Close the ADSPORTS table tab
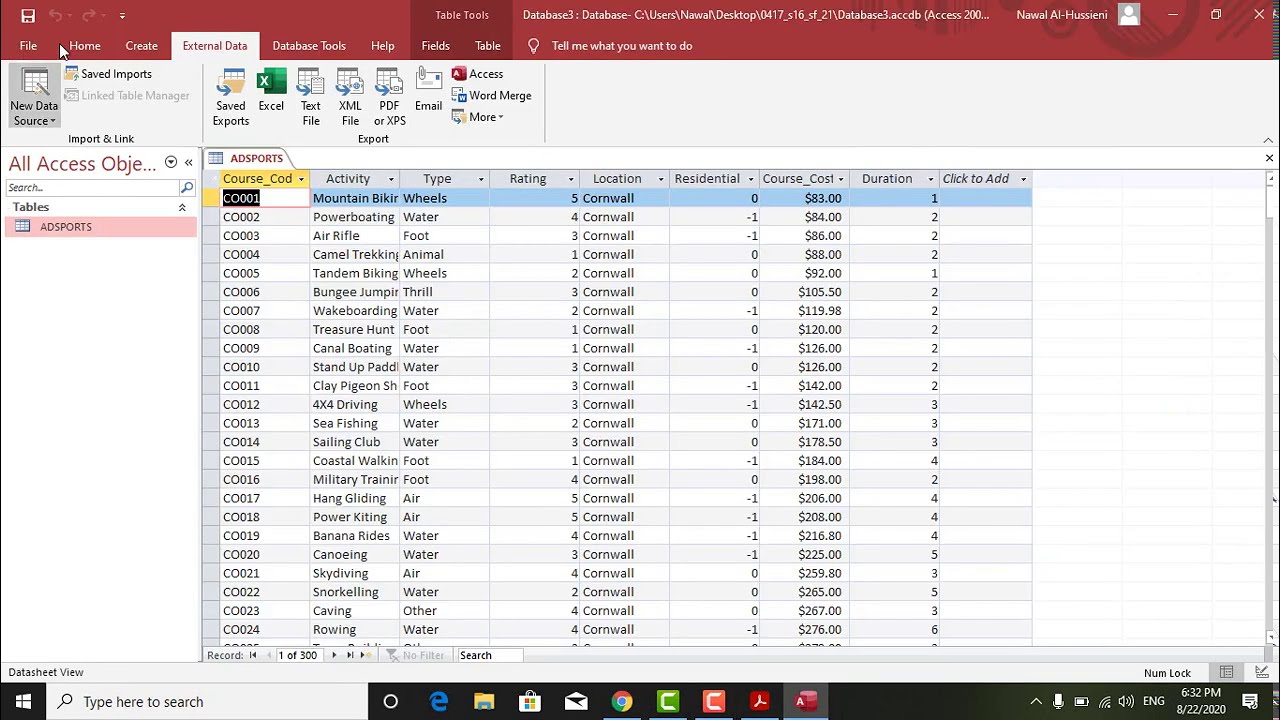The image size is (1280, 720). (1269, 158)
